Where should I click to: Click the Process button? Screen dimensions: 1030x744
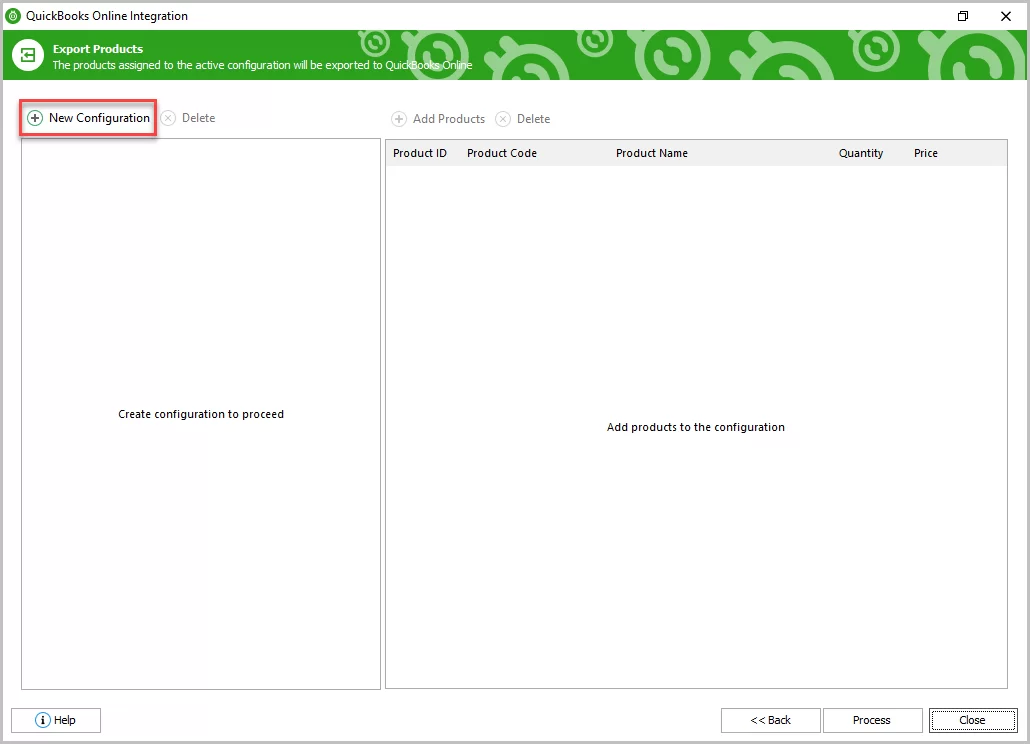(x=872, y=719)
